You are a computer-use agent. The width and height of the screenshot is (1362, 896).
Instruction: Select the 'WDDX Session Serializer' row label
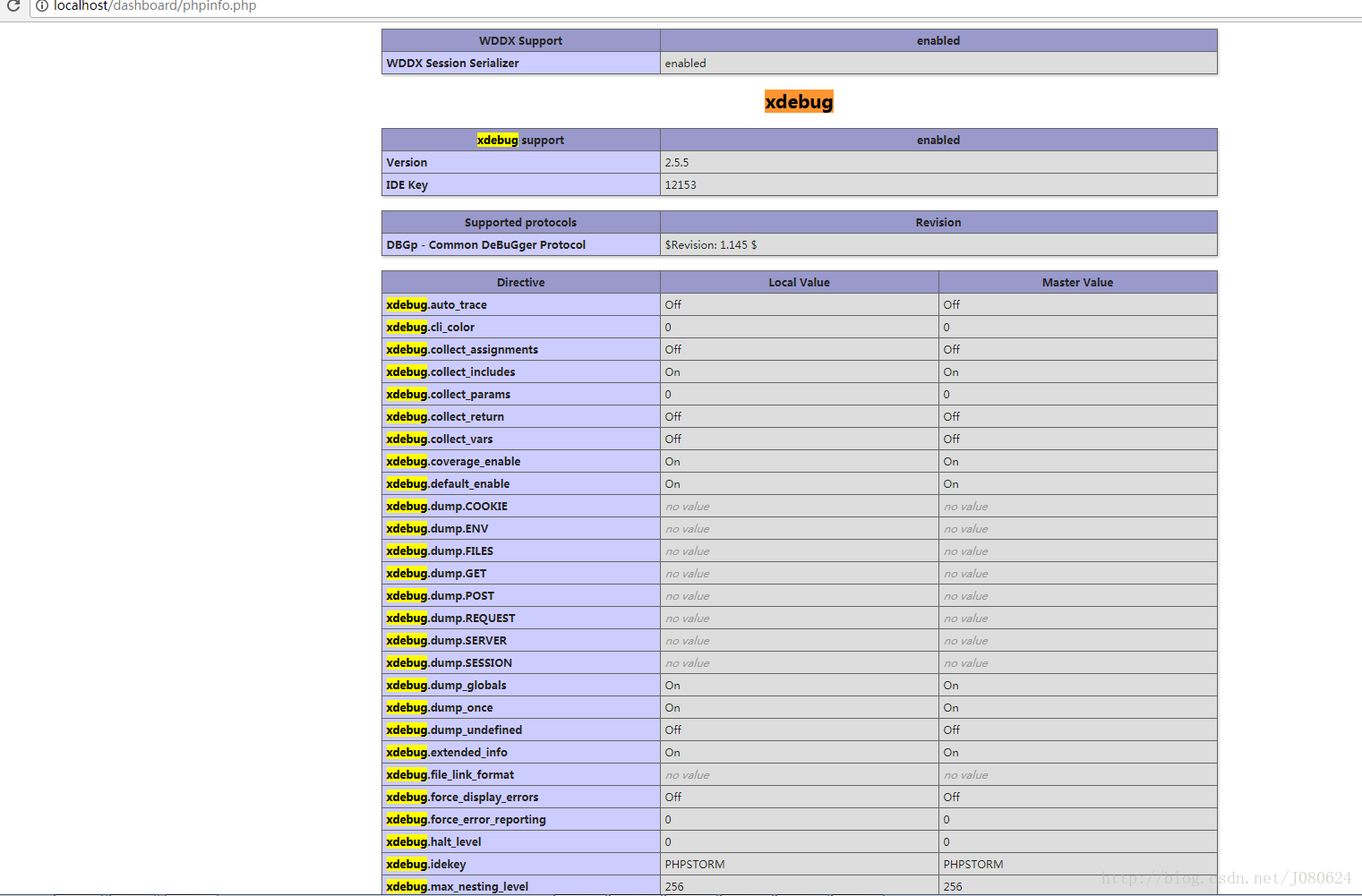(521, 63)
